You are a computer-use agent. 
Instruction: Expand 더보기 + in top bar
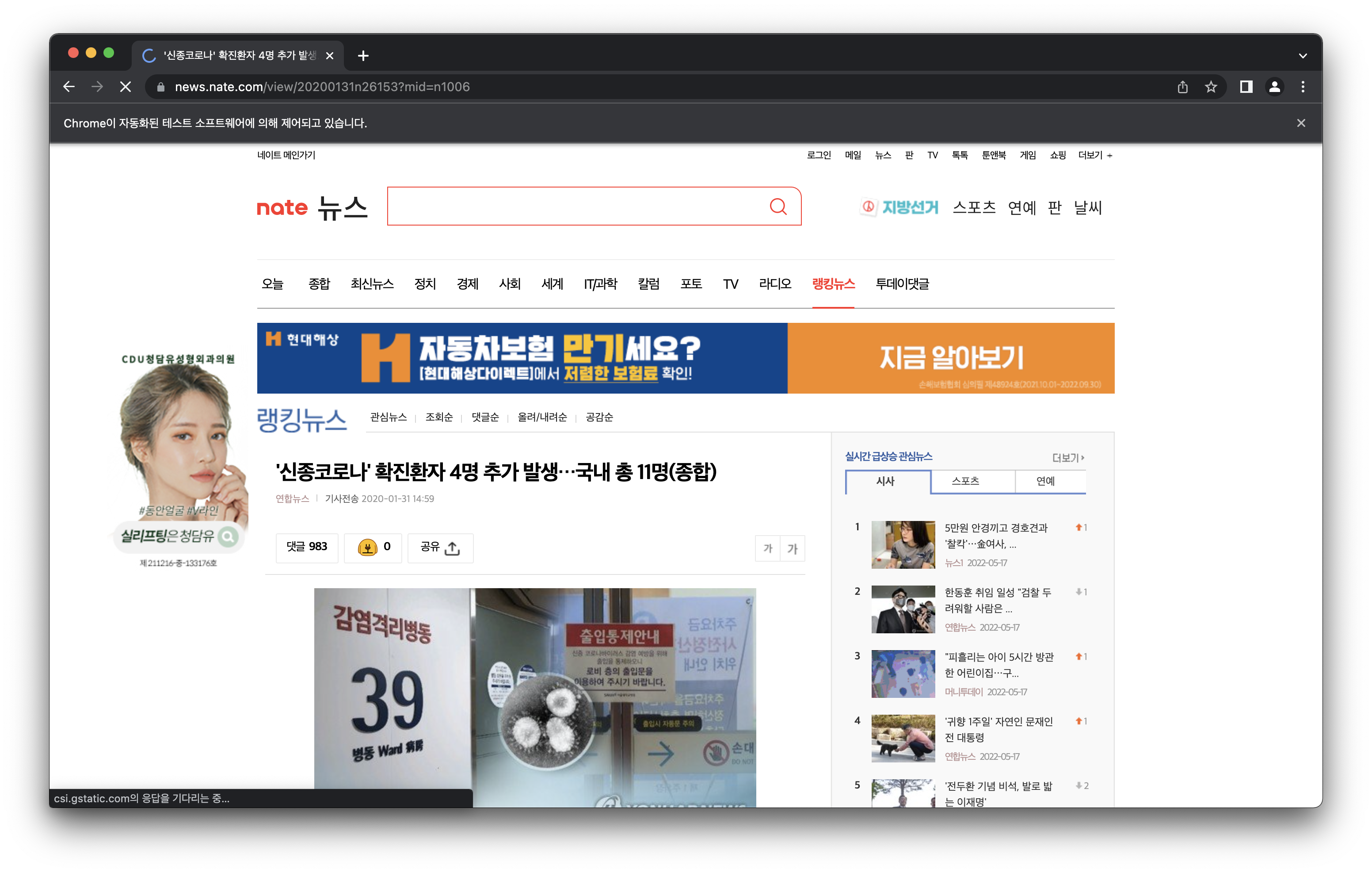pyautogui.click(x=1095, y=155)
